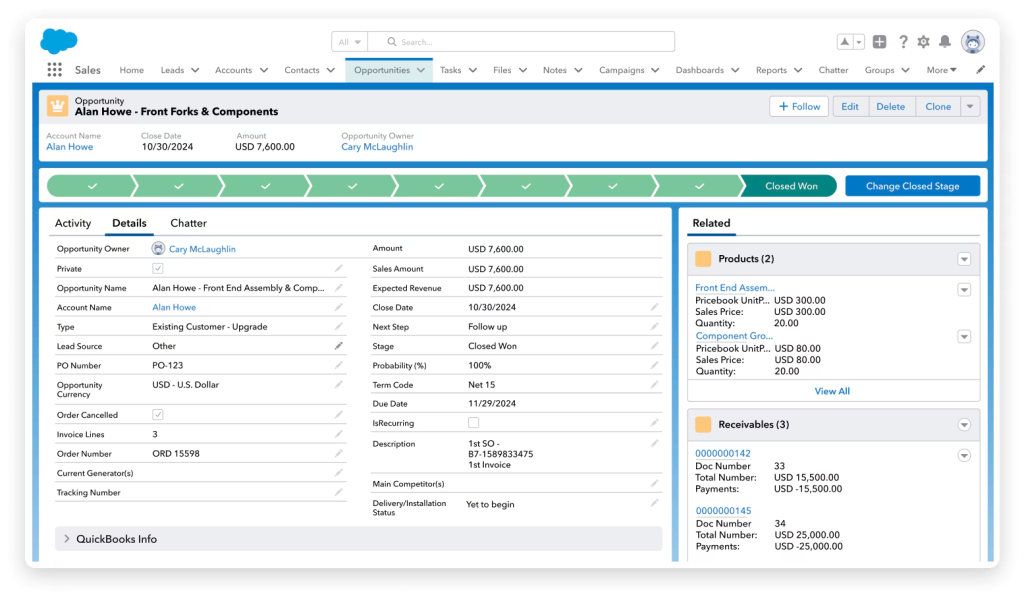Open the Accounts tab dropdown chevron
Viewport: 1024px width, 599px height.
(x=264, y=70)
